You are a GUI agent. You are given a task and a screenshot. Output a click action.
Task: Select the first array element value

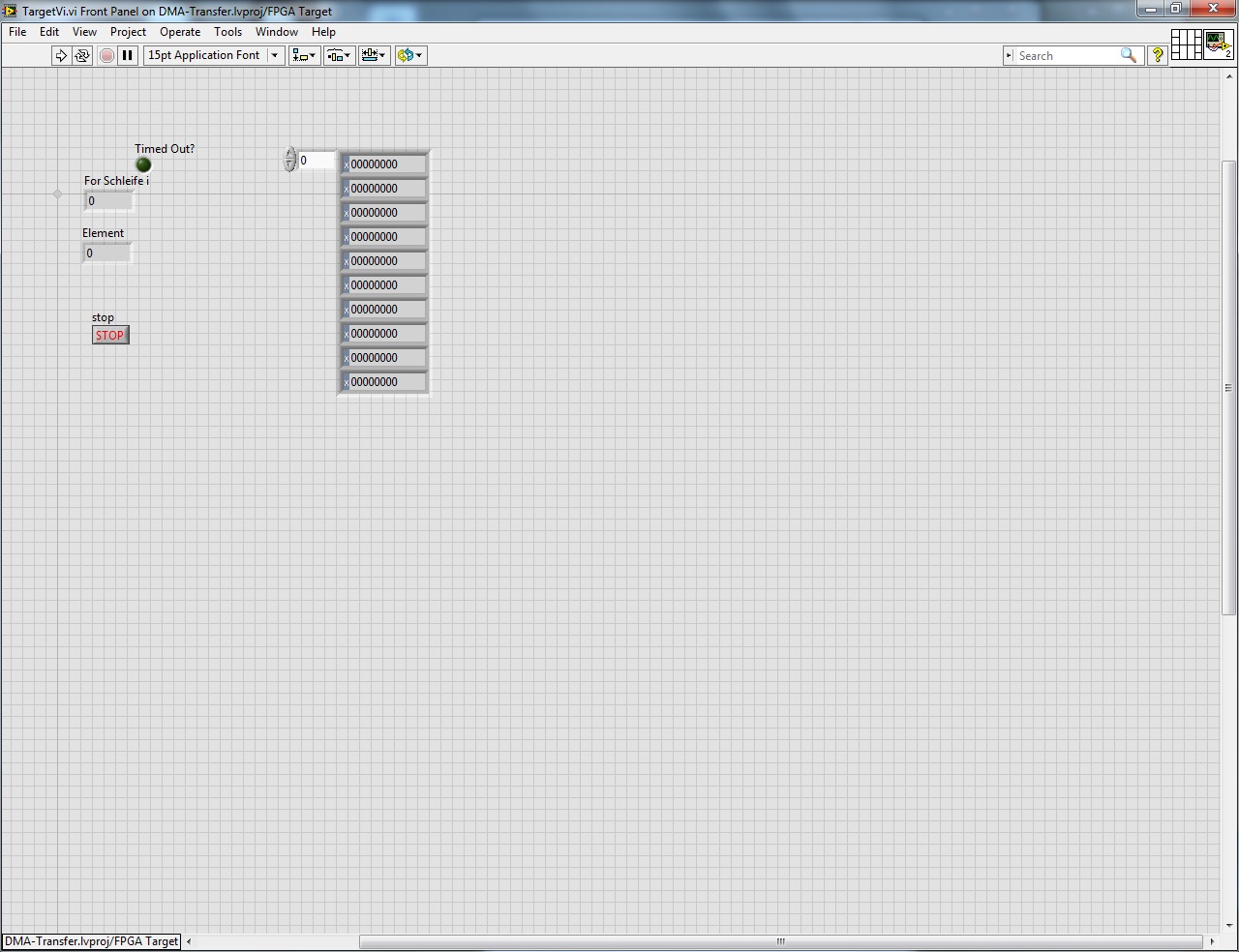click(387, 164)
